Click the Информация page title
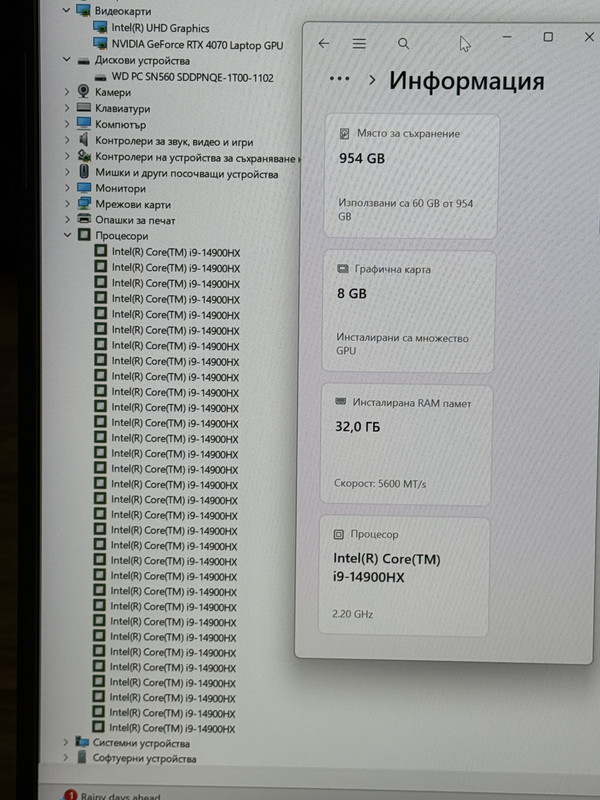The width and height of the screenshot is (600, 800). coord(466,81)
